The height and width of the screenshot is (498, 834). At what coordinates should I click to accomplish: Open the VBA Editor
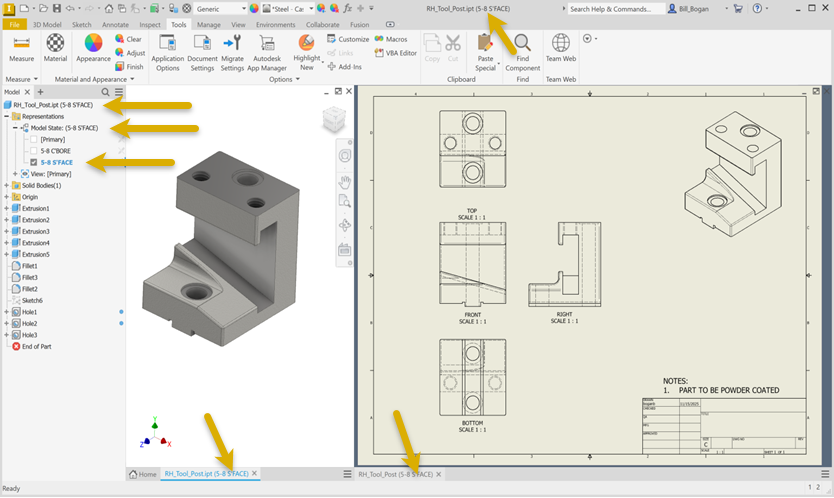click(x=396, y=53)
